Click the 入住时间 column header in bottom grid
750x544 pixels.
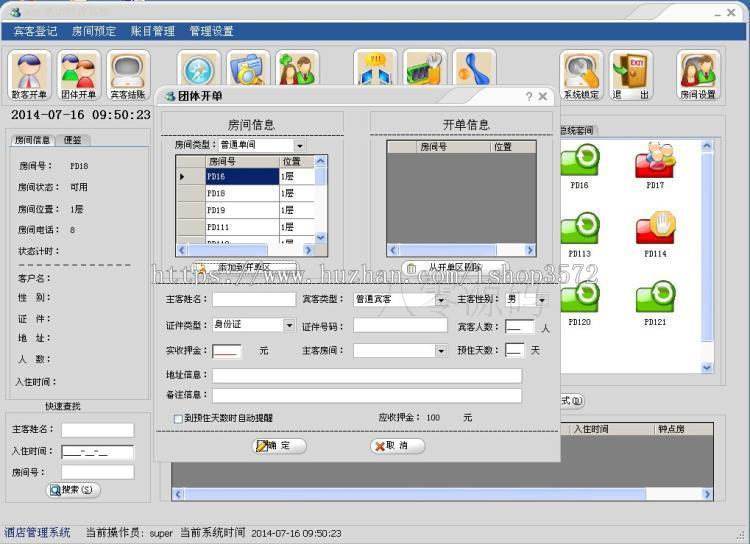tap(612, 429)
